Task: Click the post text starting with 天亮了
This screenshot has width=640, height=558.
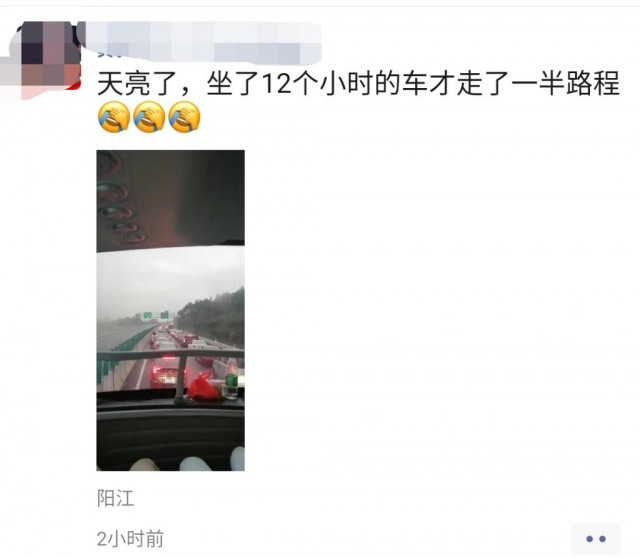Action: [x=358, y=84]
